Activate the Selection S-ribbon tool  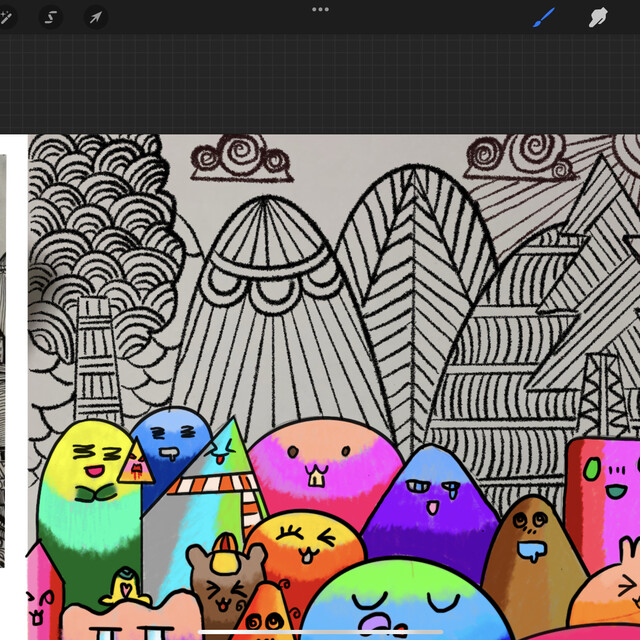click(x=51, y=18)
